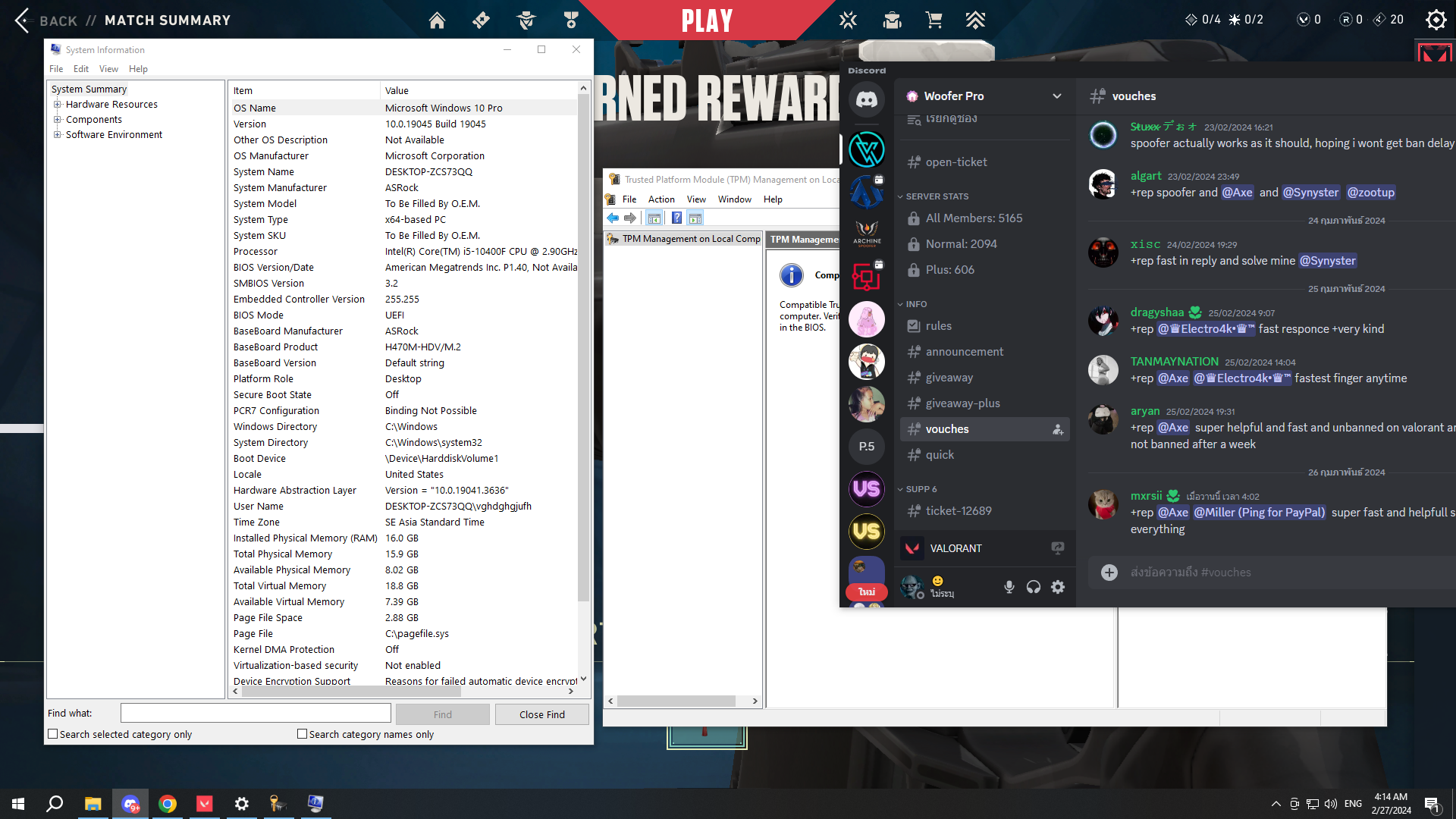Open the P.5 server in Discord
This screenshot has height=819, width=1456.
[x=867, y=447]
